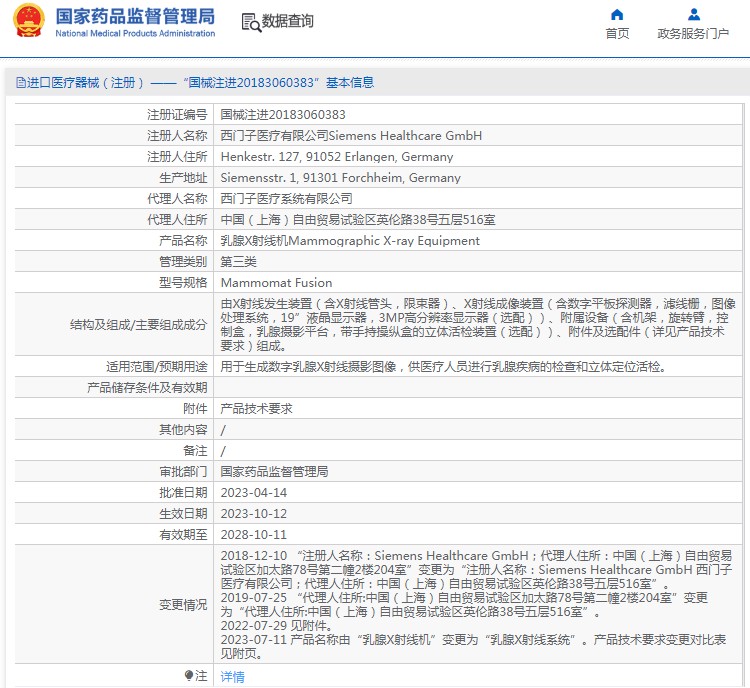750x688 pixels.
Task: Select product name Mammographic X-ray Equipment
Action: 384,241
